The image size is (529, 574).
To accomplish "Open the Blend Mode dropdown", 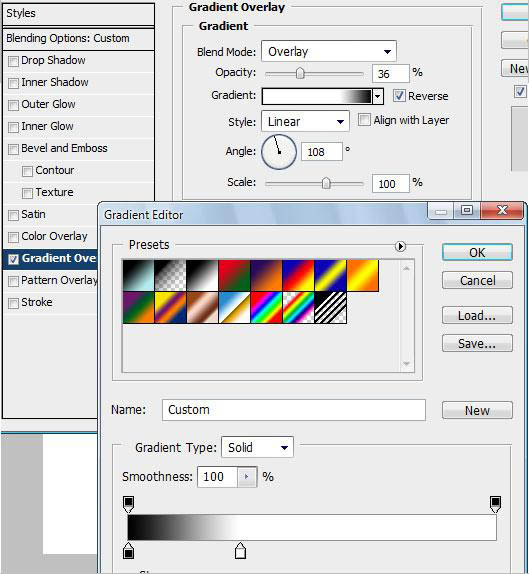I will (329, 51).
